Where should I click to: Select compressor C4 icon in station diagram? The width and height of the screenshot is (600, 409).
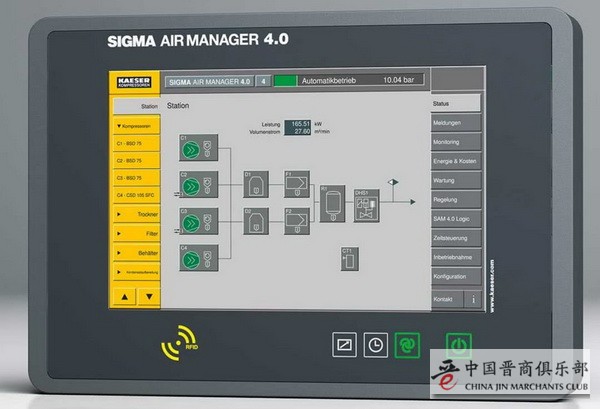(190, 259)
